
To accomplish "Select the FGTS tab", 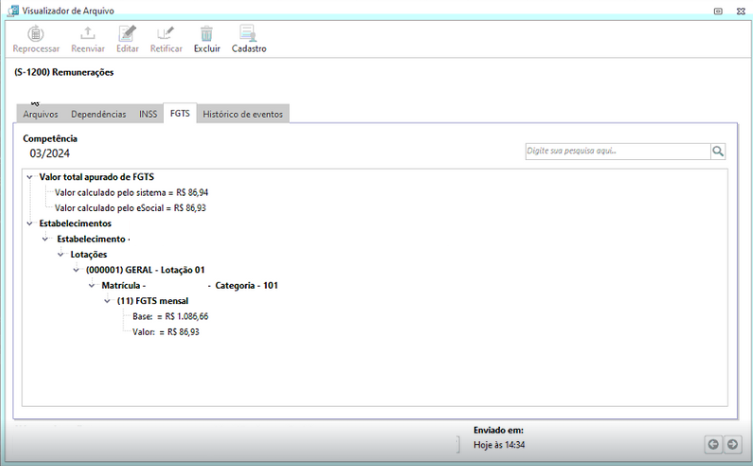I will point(180,113).
